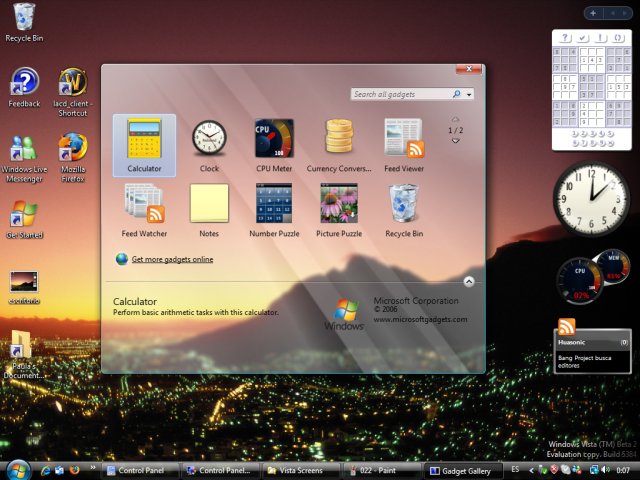This screenshot has width=640, height=480.
Task: Select the Calculator gadget
Action: pyautogui.click(x=144, y=144)
